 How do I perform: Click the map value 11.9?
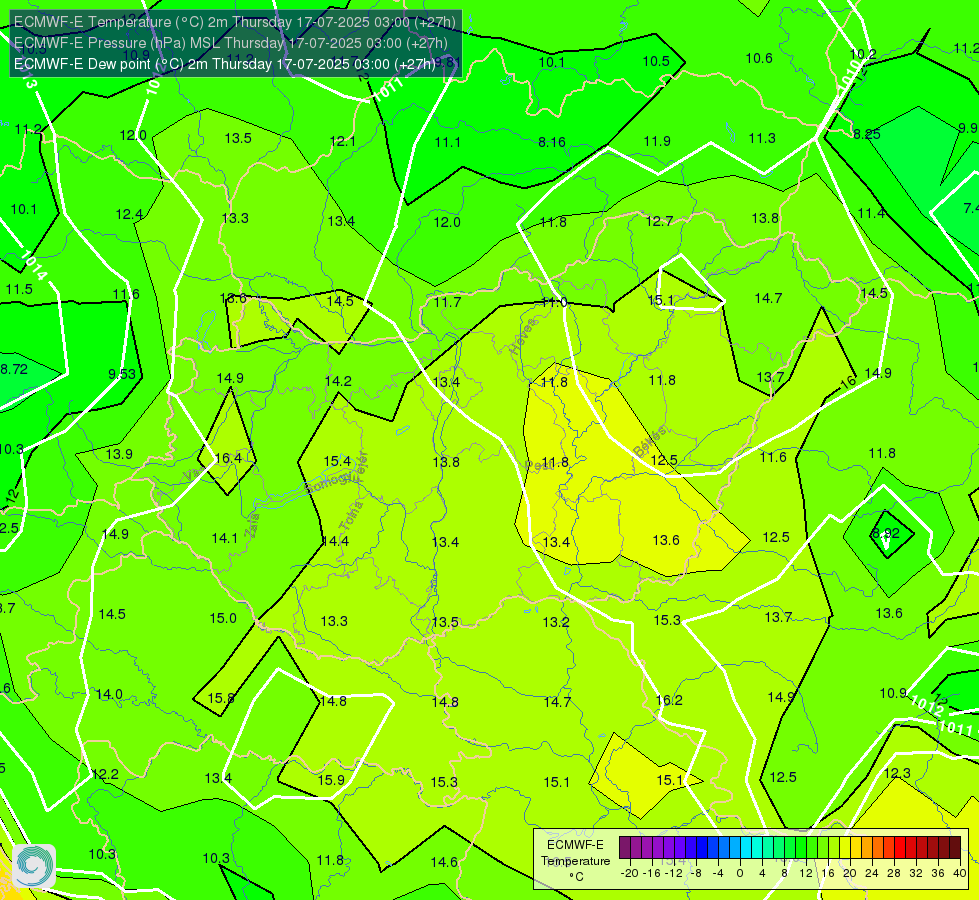click(x=657, y=141)
